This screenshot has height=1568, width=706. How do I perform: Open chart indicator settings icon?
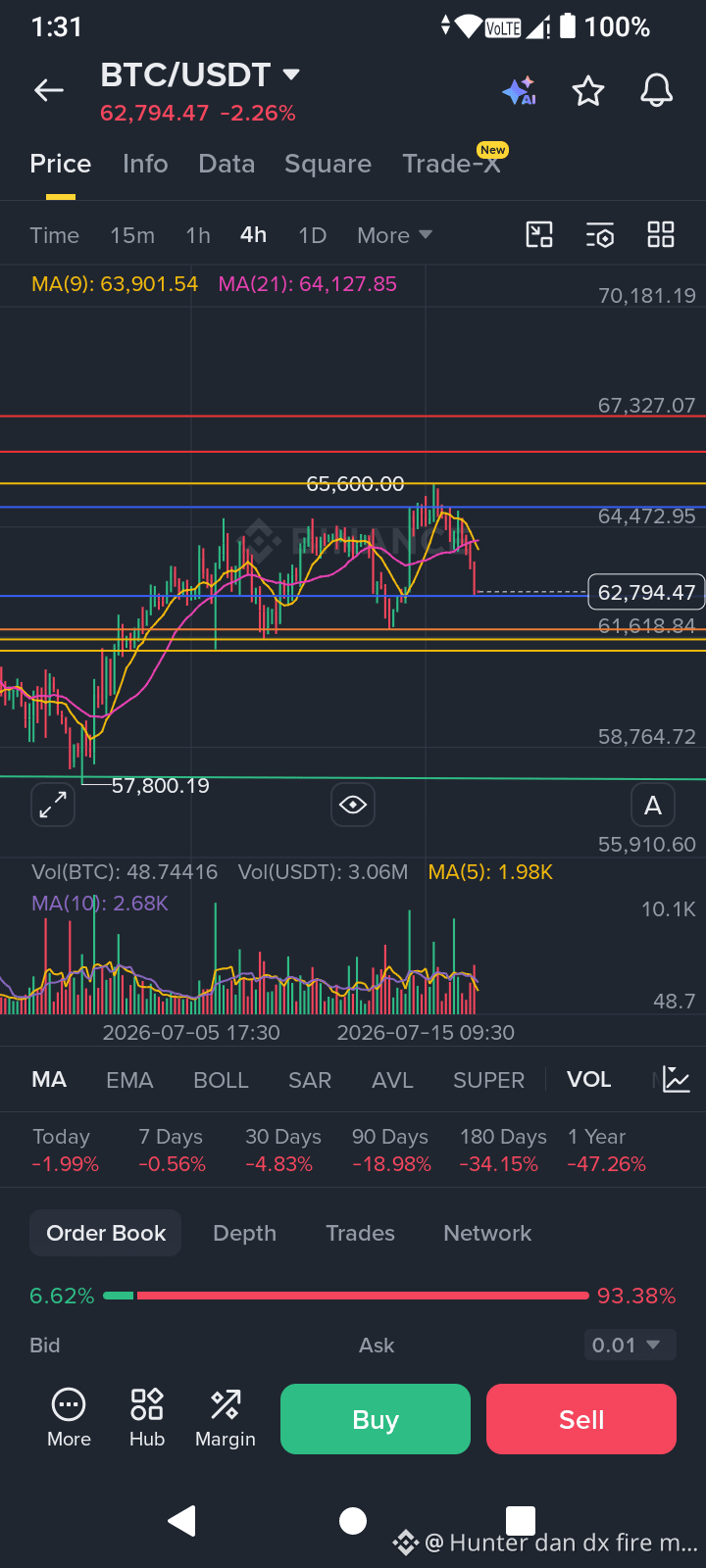[x=600, y=235]
